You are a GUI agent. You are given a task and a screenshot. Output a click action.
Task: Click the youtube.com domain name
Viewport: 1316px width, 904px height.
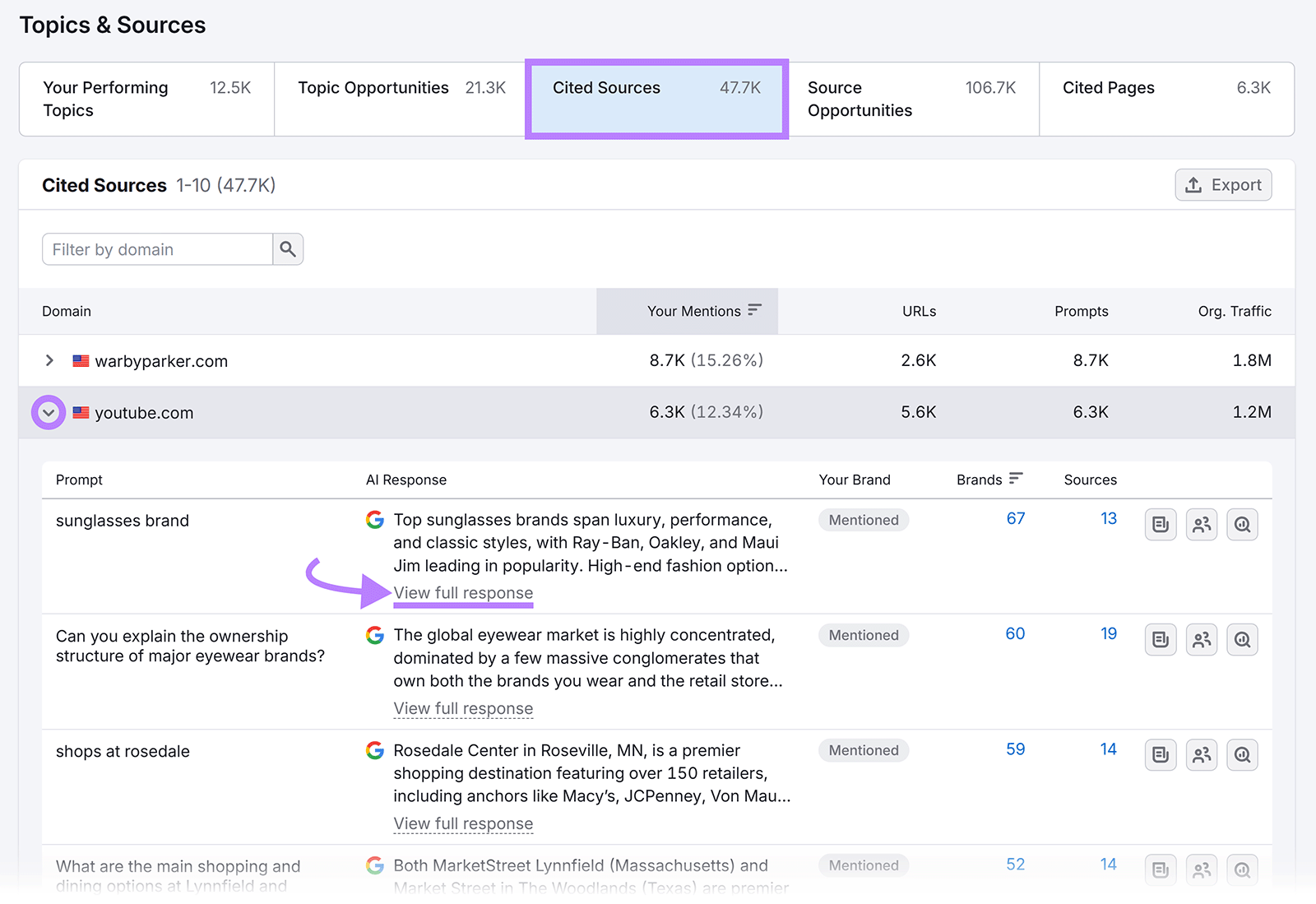point(144,413)
